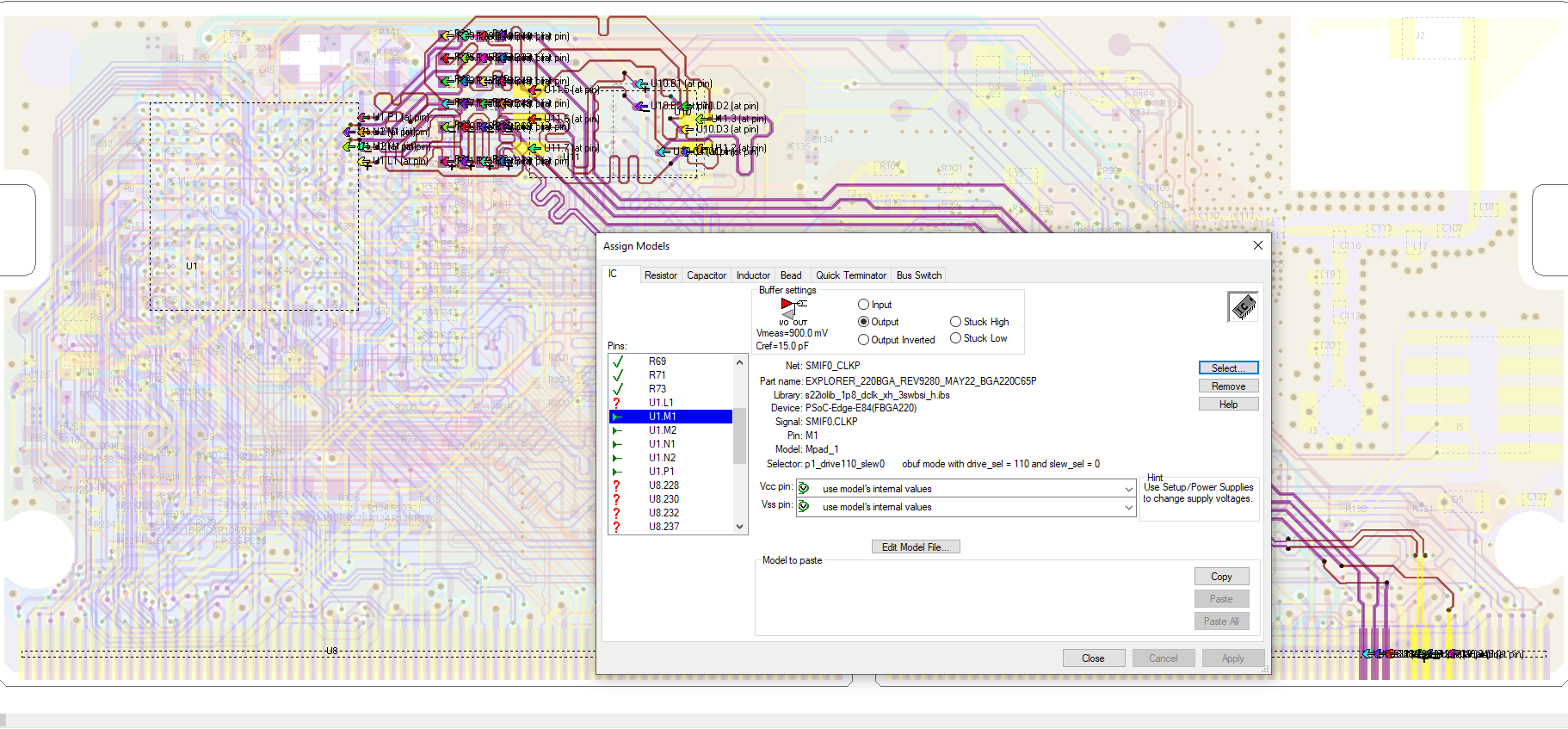Click the Edit Model File button
The height and width of the screenshot is (729, 1568).
point(915,547)
